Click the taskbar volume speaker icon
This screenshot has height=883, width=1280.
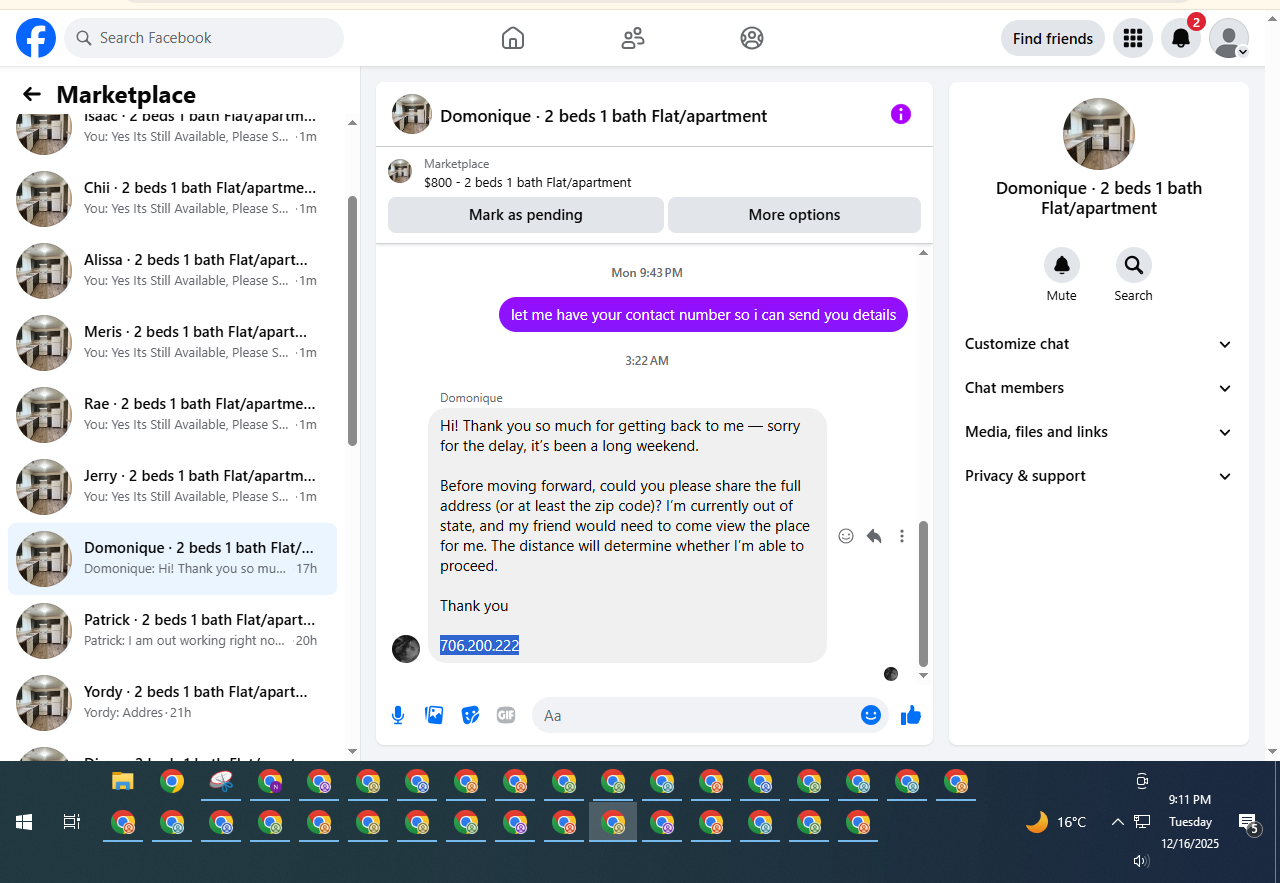coord(1141,860)
